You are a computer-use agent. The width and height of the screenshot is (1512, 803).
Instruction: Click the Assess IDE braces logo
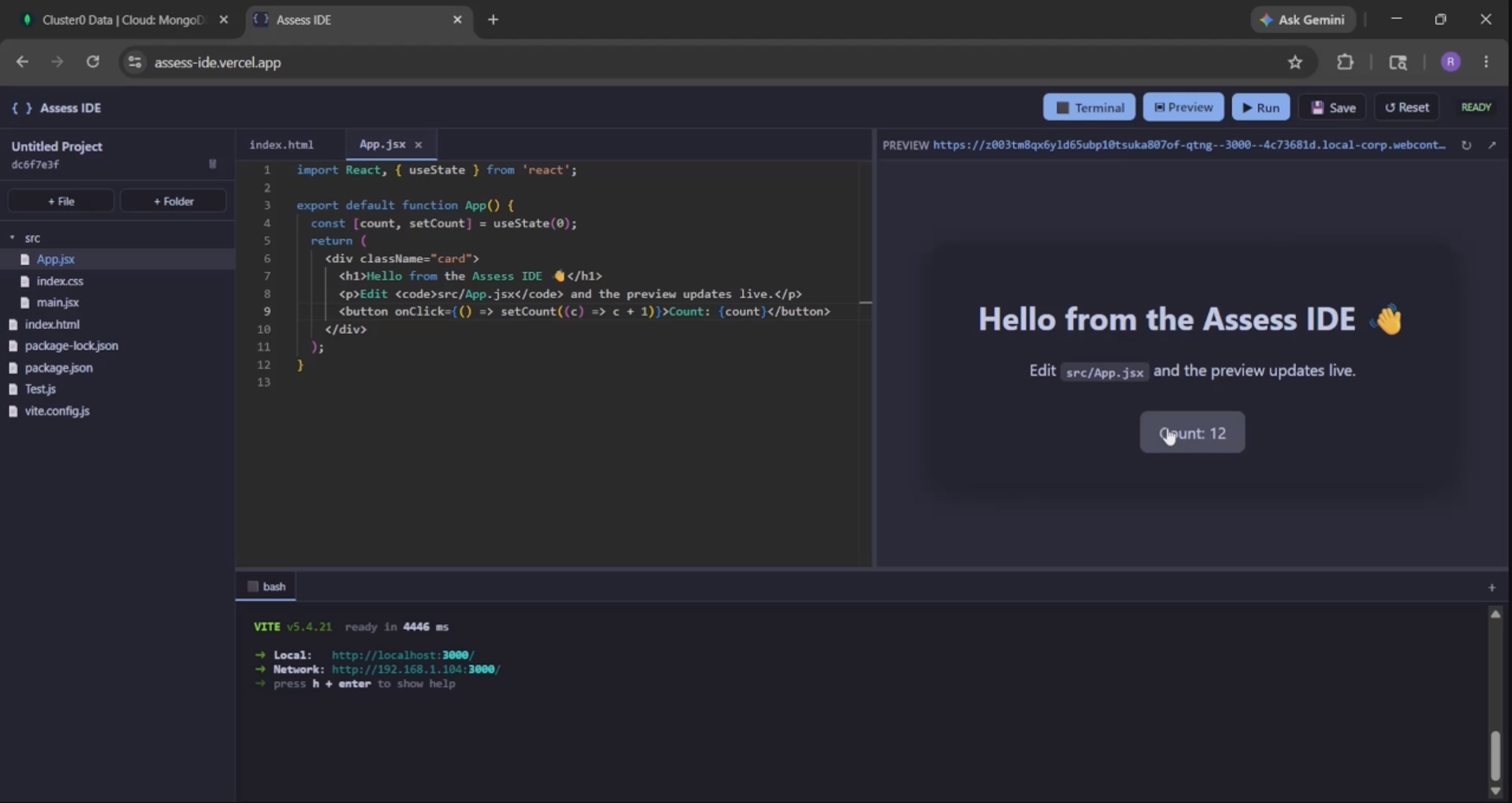point(22,108)
